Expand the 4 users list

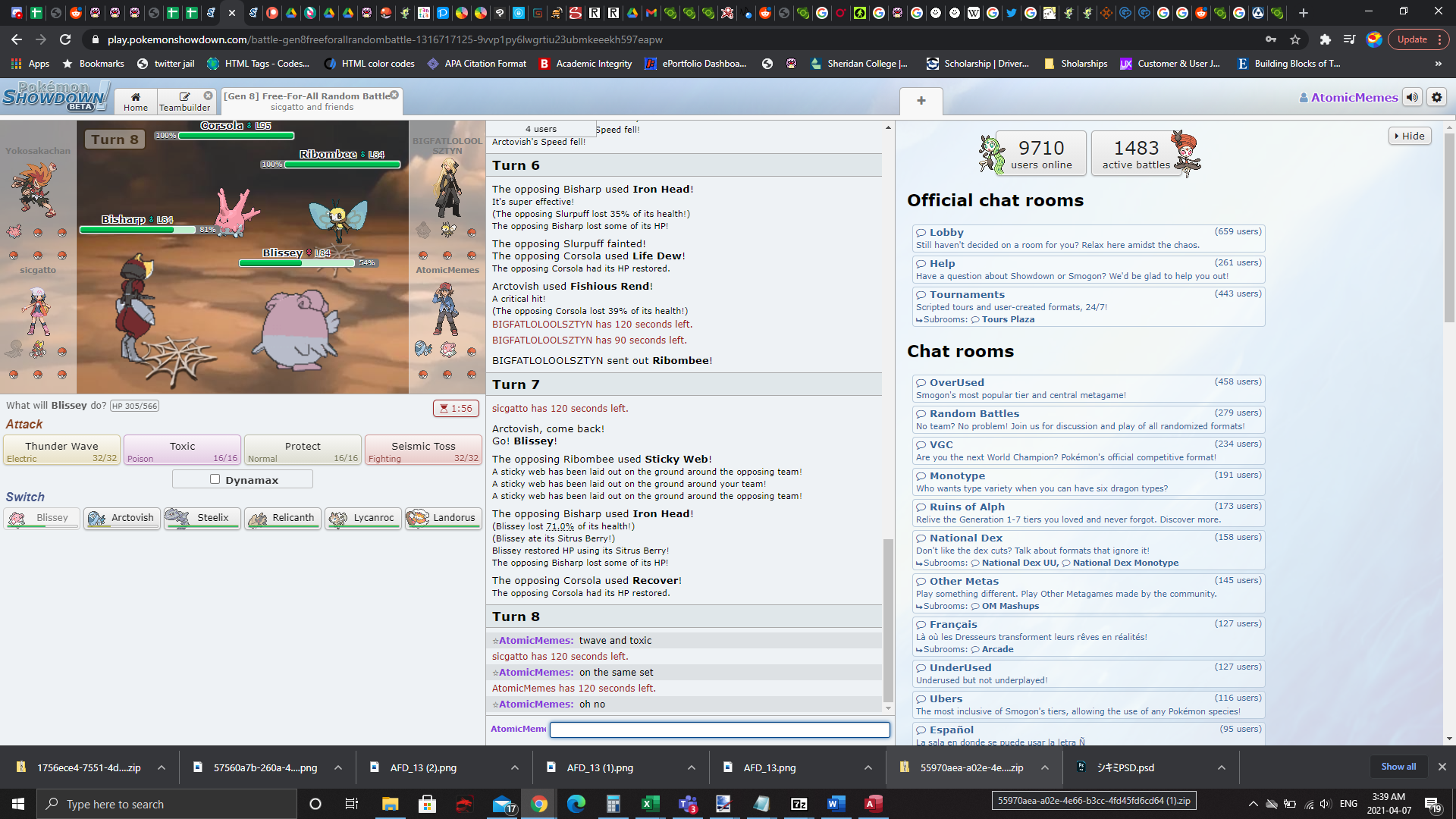[541, 129]
